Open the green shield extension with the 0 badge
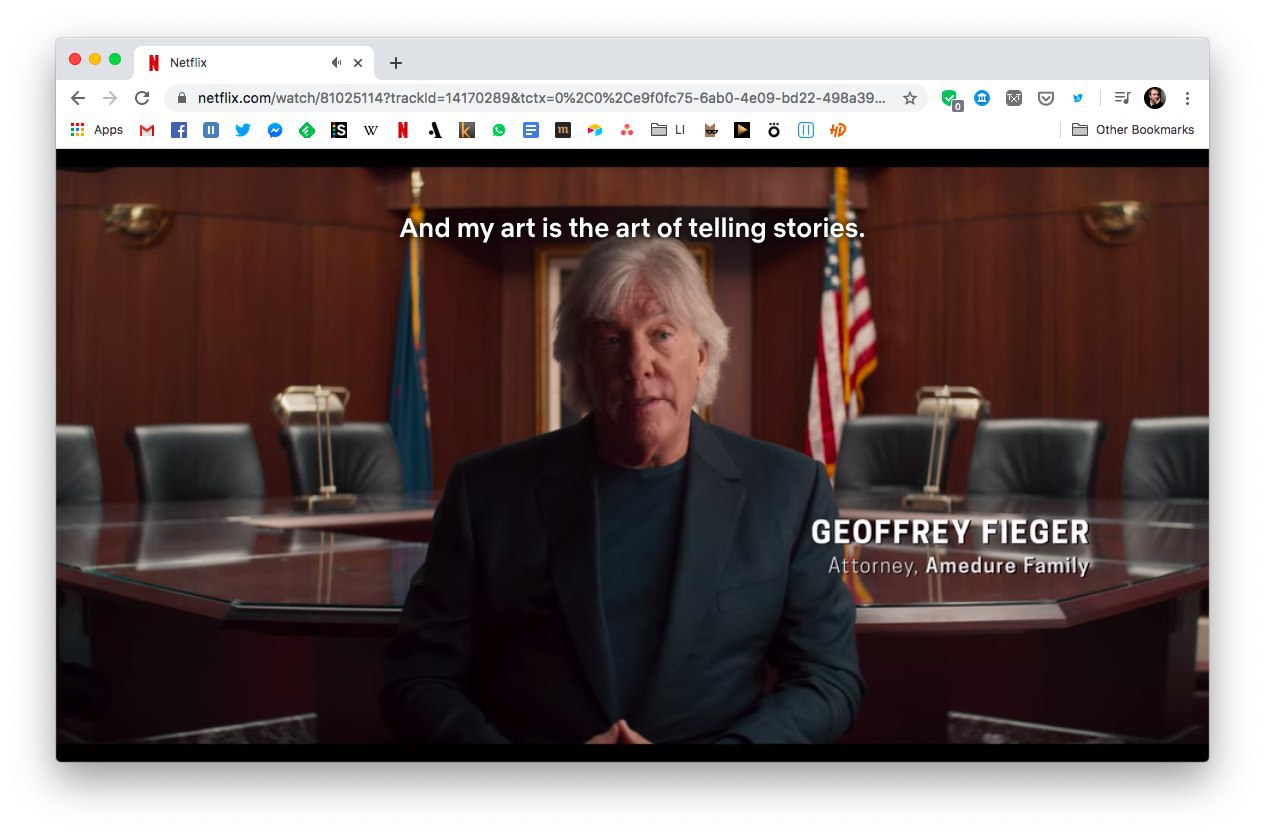Image resolution: width=1265 pixels, height=836 pixels. click(950, 99)
